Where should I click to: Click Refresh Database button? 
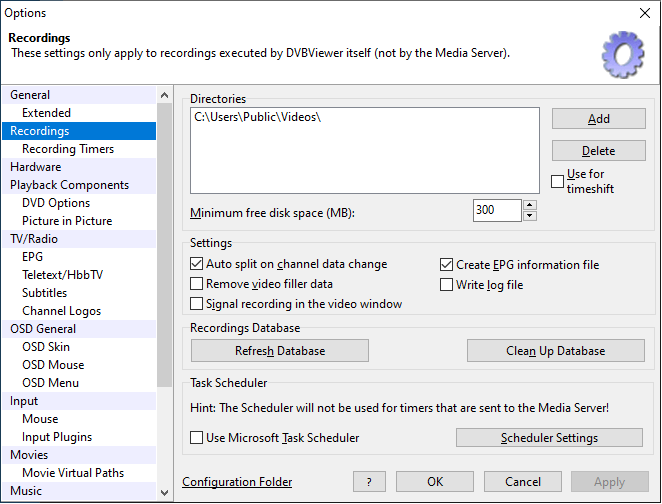click(280, 351)
